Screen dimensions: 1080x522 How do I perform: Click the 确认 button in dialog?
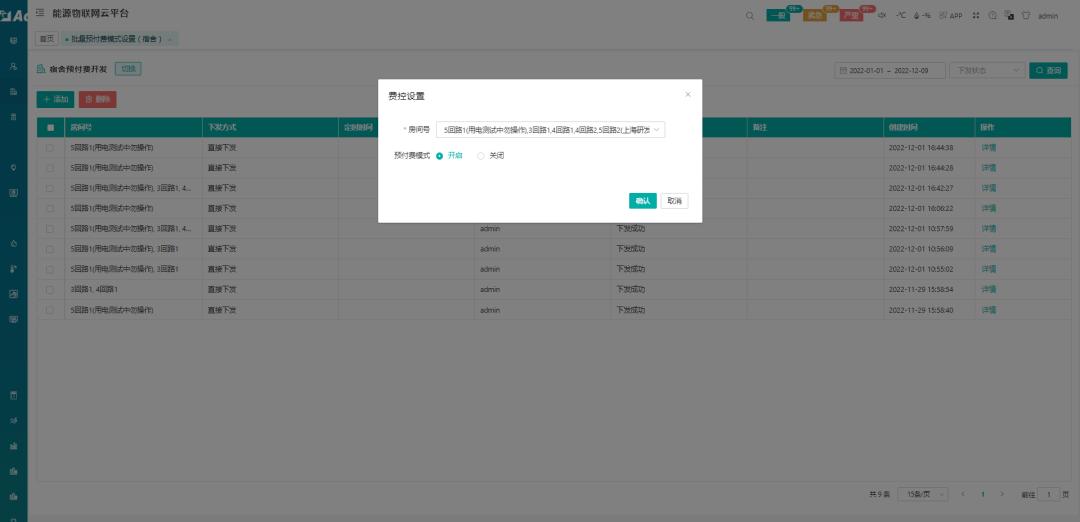(643, 200)
